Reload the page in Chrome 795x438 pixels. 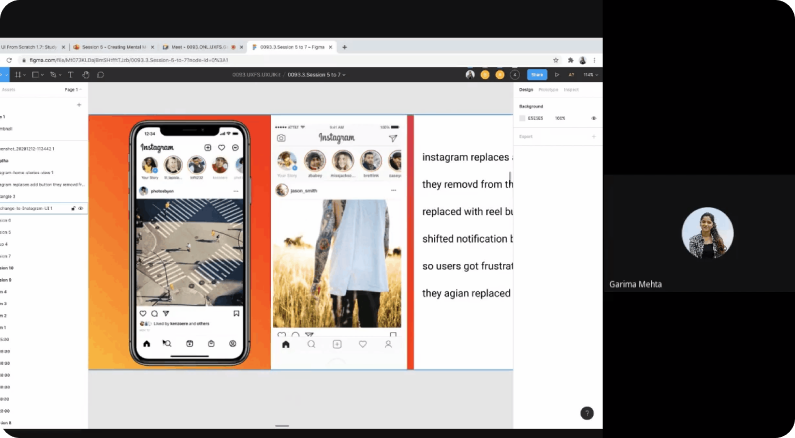tap(9, 60)
